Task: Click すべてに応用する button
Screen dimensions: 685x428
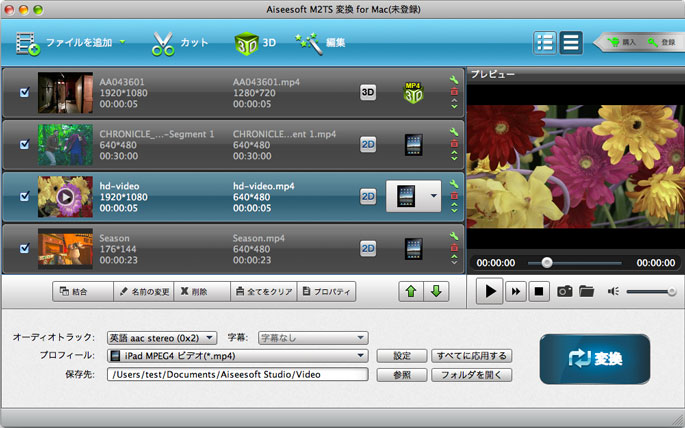Action: 471,356
